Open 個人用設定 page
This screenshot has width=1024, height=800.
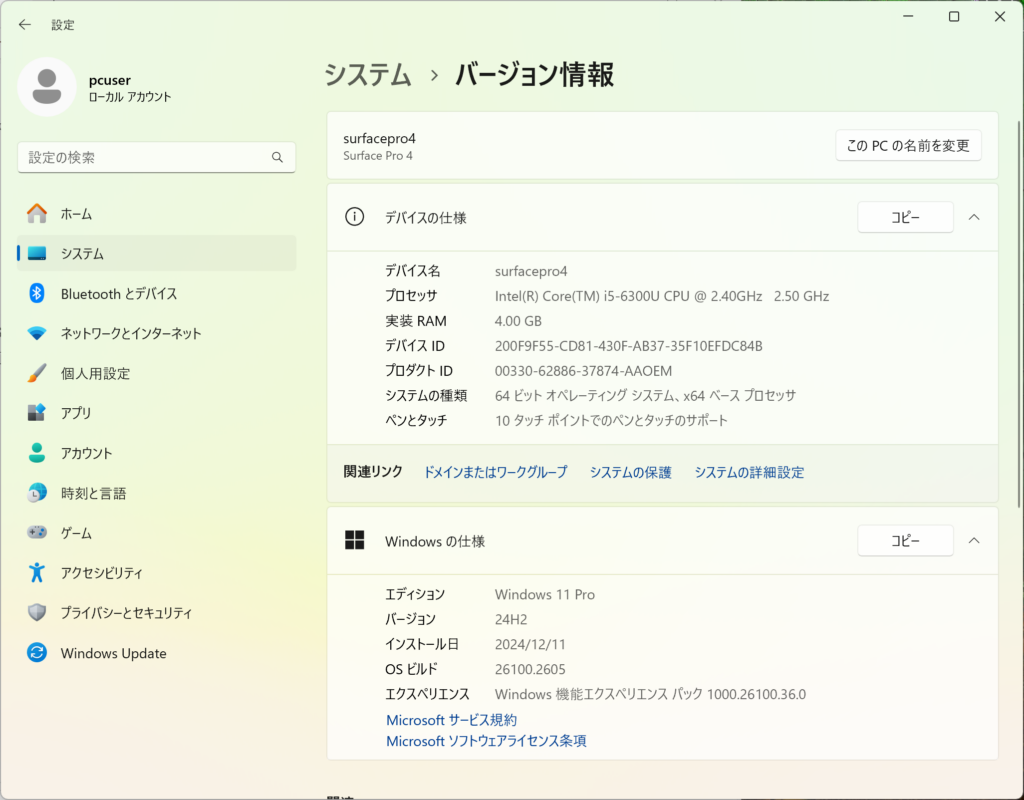[157, 373]
